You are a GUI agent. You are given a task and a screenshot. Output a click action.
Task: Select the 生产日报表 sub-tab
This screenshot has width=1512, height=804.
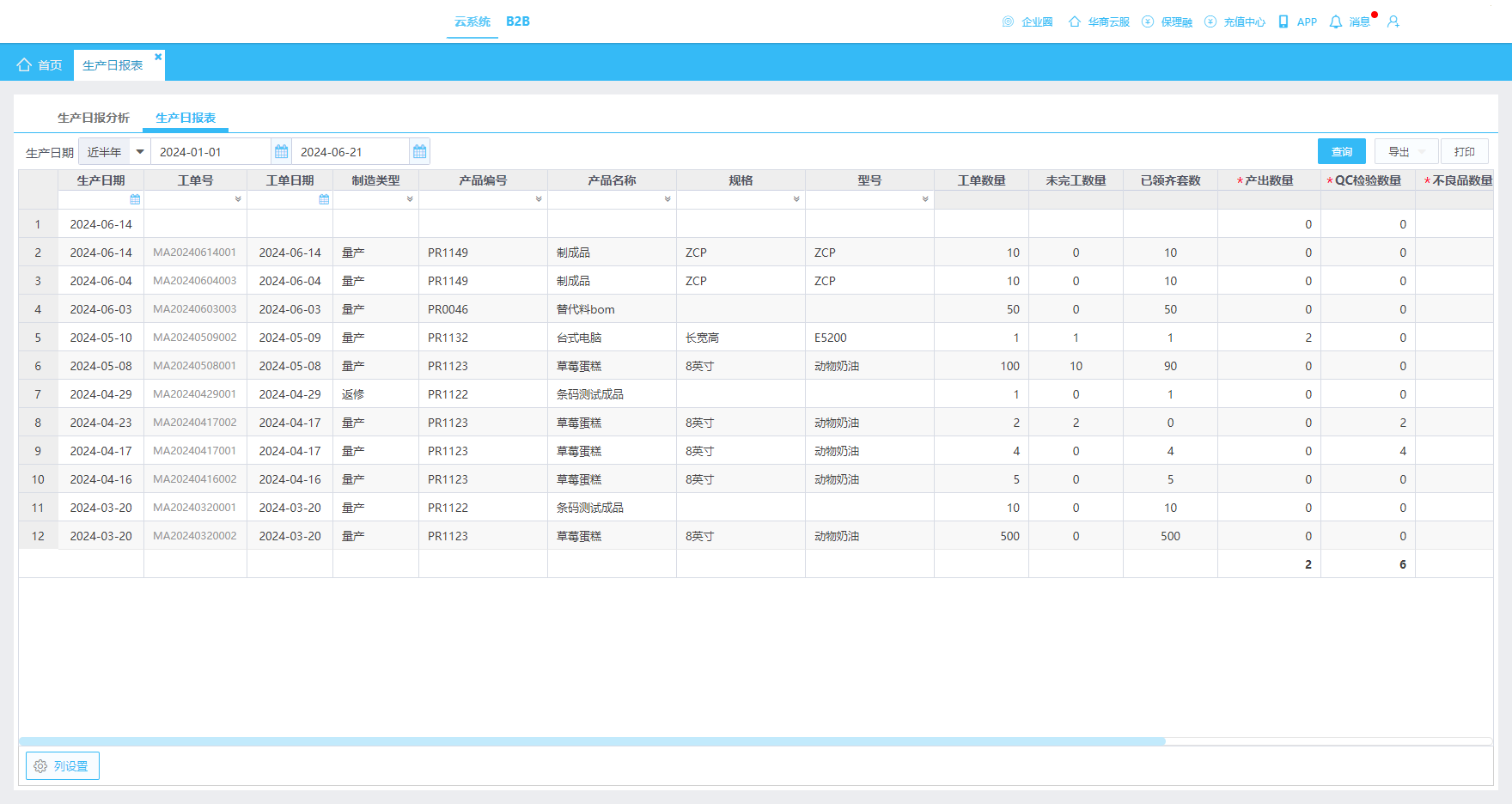click(186, 118)
